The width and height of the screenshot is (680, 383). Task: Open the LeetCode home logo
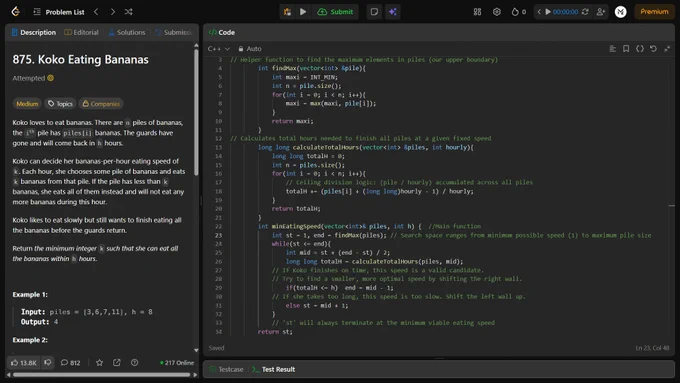16,12
